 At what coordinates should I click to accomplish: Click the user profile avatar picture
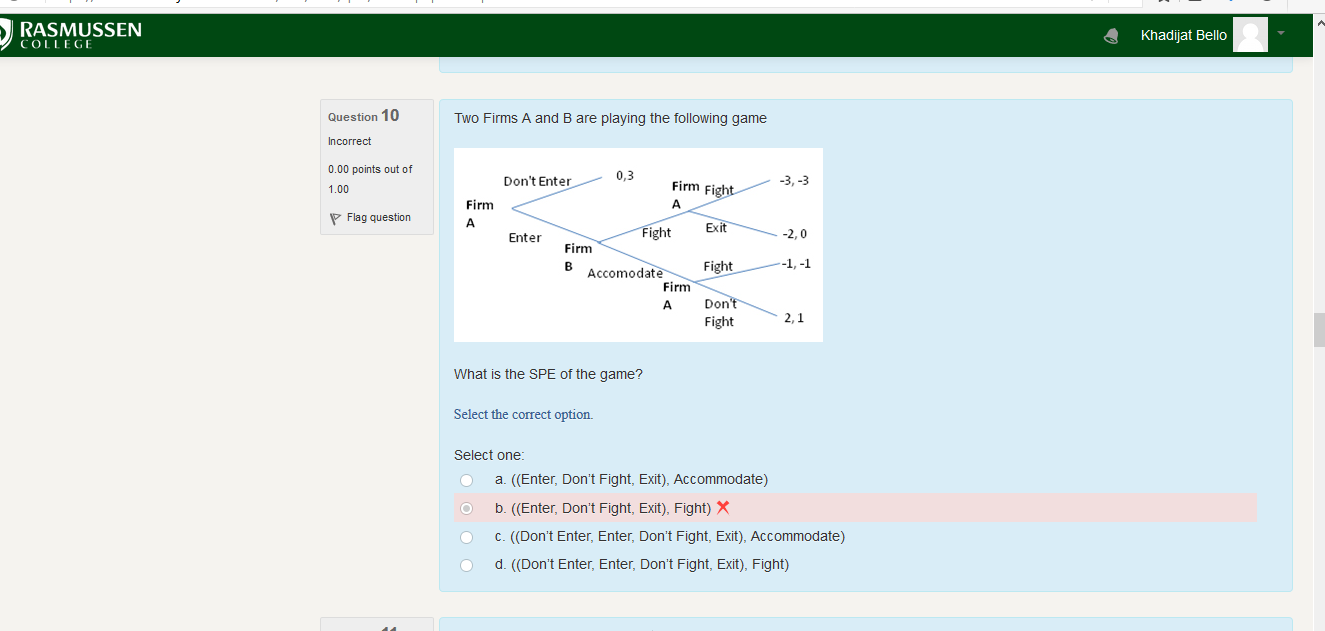[1249, 35]
